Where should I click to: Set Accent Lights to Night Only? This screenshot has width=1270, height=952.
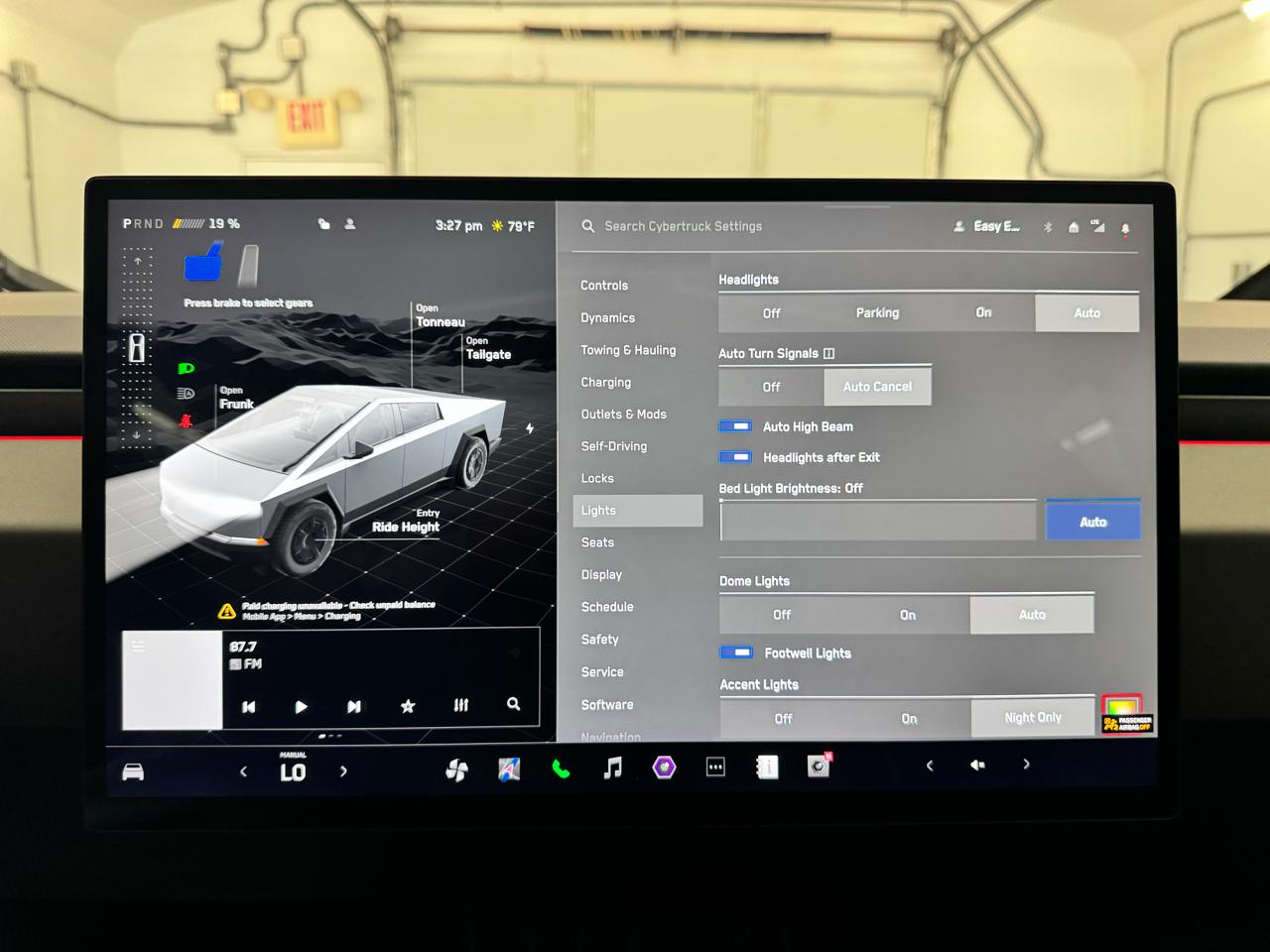[x=1033, y=718]
